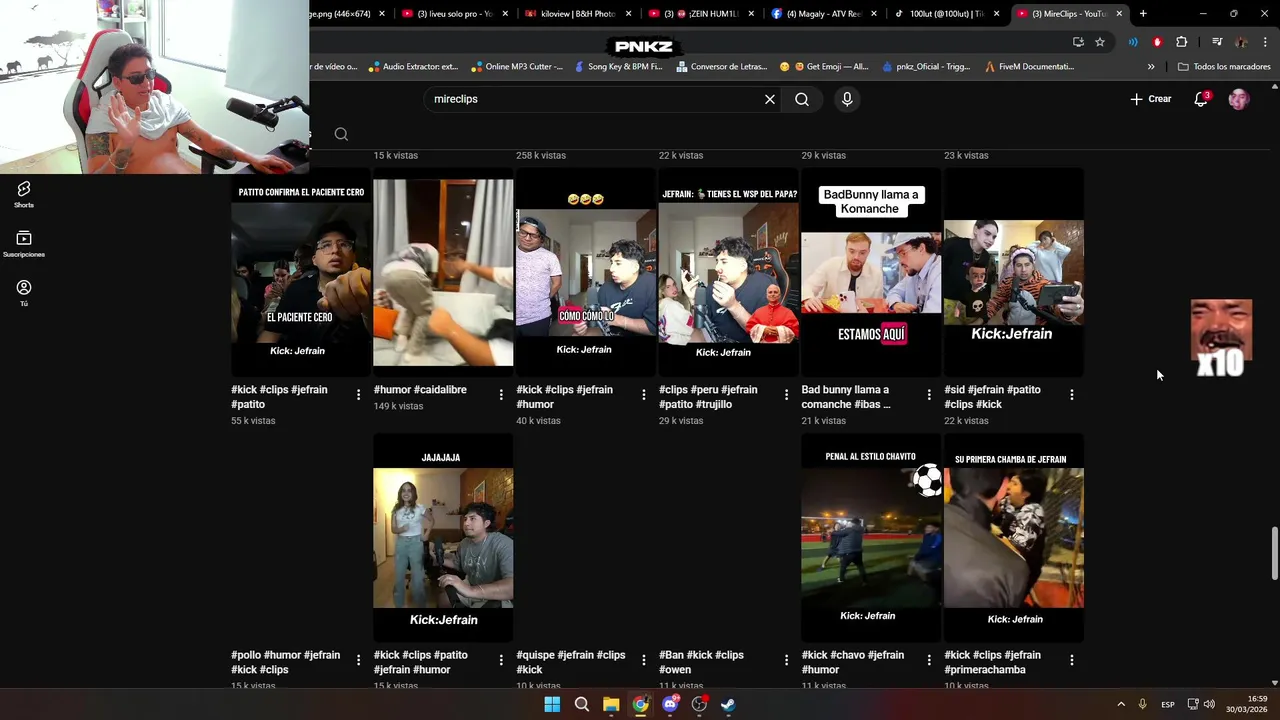Open '#Ban #kick #clips #owen' title

[x=701, y=662]
